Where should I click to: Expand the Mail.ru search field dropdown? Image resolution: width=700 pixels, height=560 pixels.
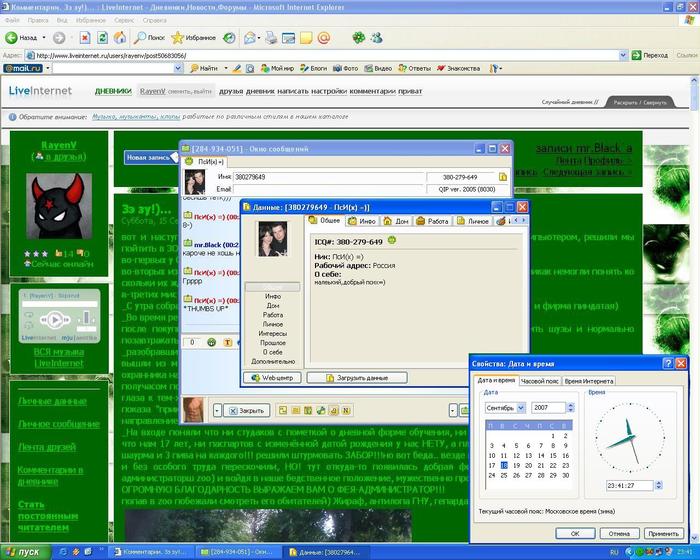[178, 68]
